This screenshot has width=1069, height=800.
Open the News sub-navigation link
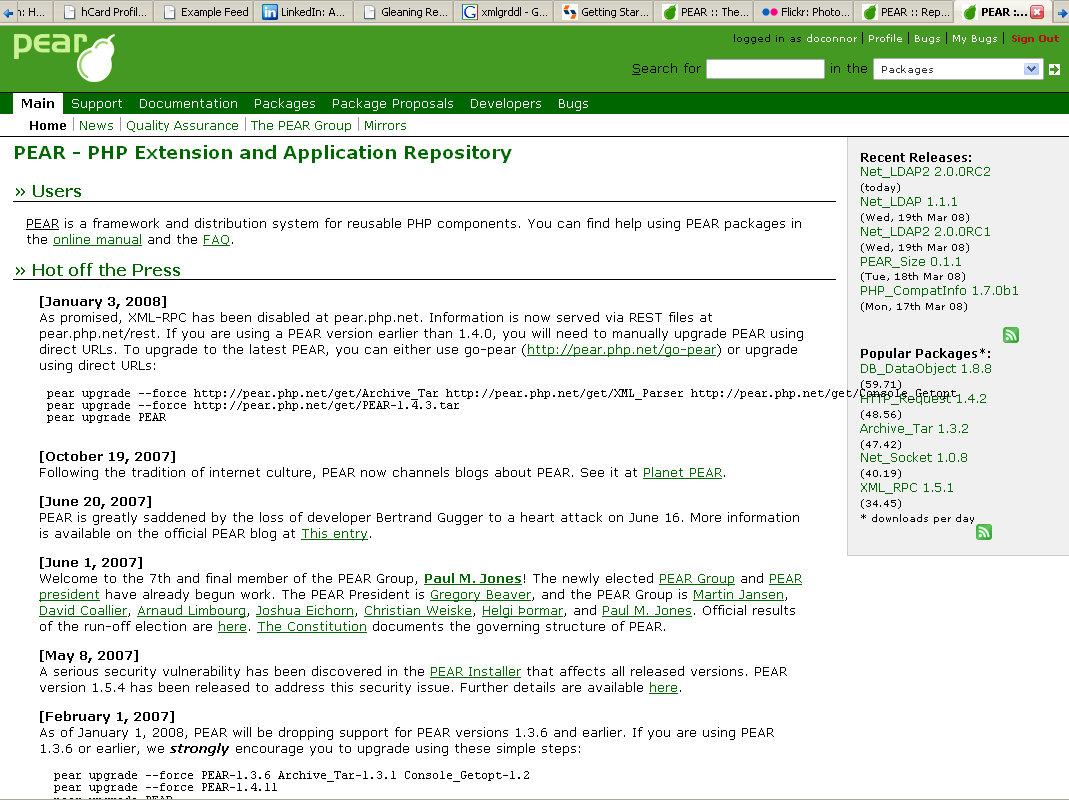pos(96,125)
